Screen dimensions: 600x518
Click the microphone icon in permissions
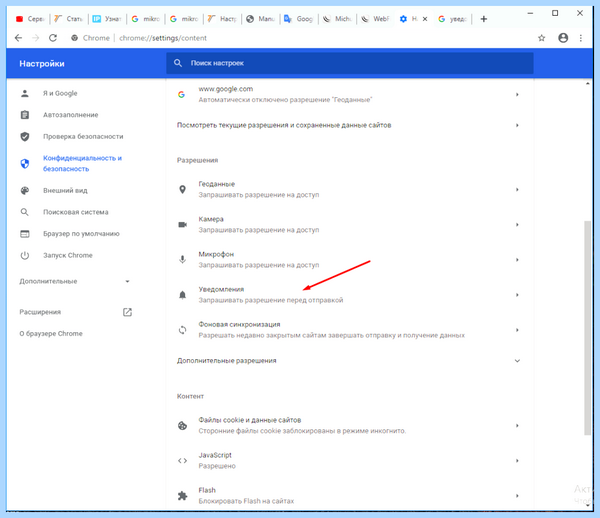(x=183, y=260)
